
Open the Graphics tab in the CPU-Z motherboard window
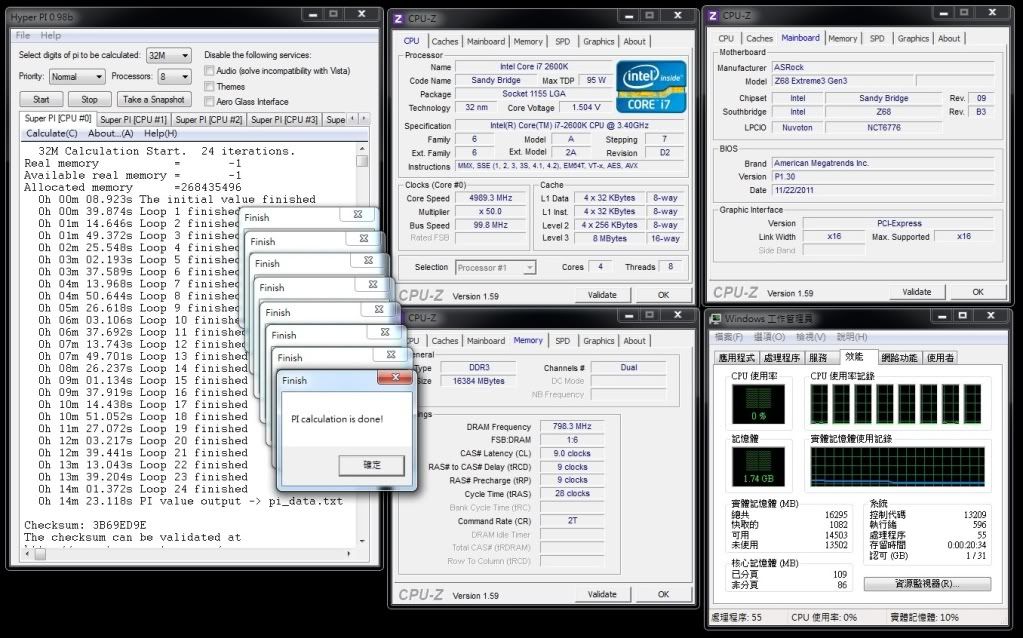913,38
